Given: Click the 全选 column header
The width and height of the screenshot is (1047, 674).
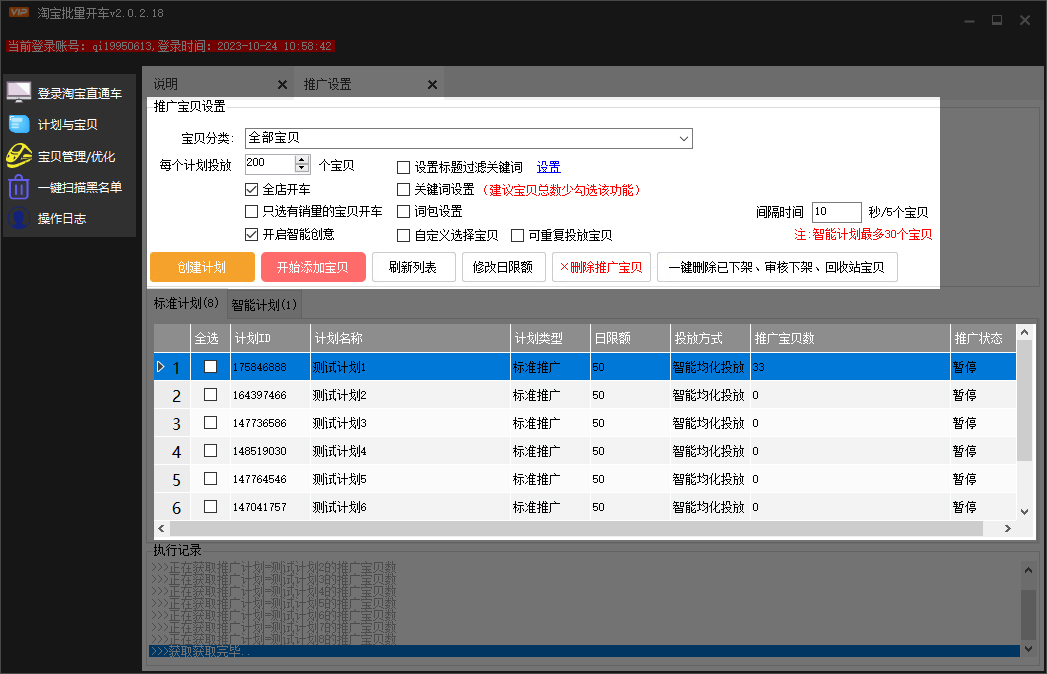Looking at the screenshot, I should click(x=210, y=338).
